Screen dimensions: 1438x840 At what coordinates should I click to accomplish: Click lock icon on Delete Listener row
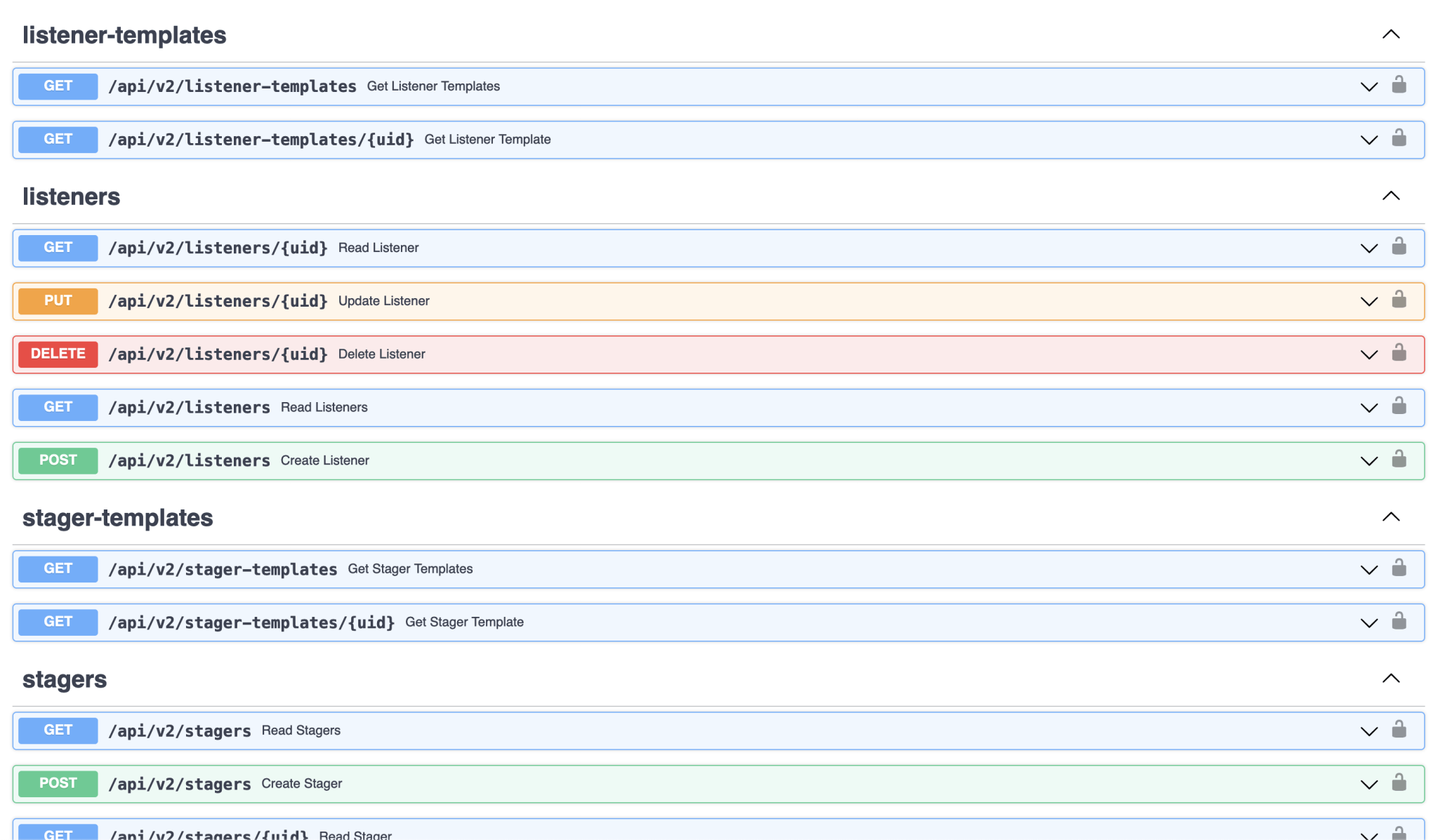[1399, 353]
